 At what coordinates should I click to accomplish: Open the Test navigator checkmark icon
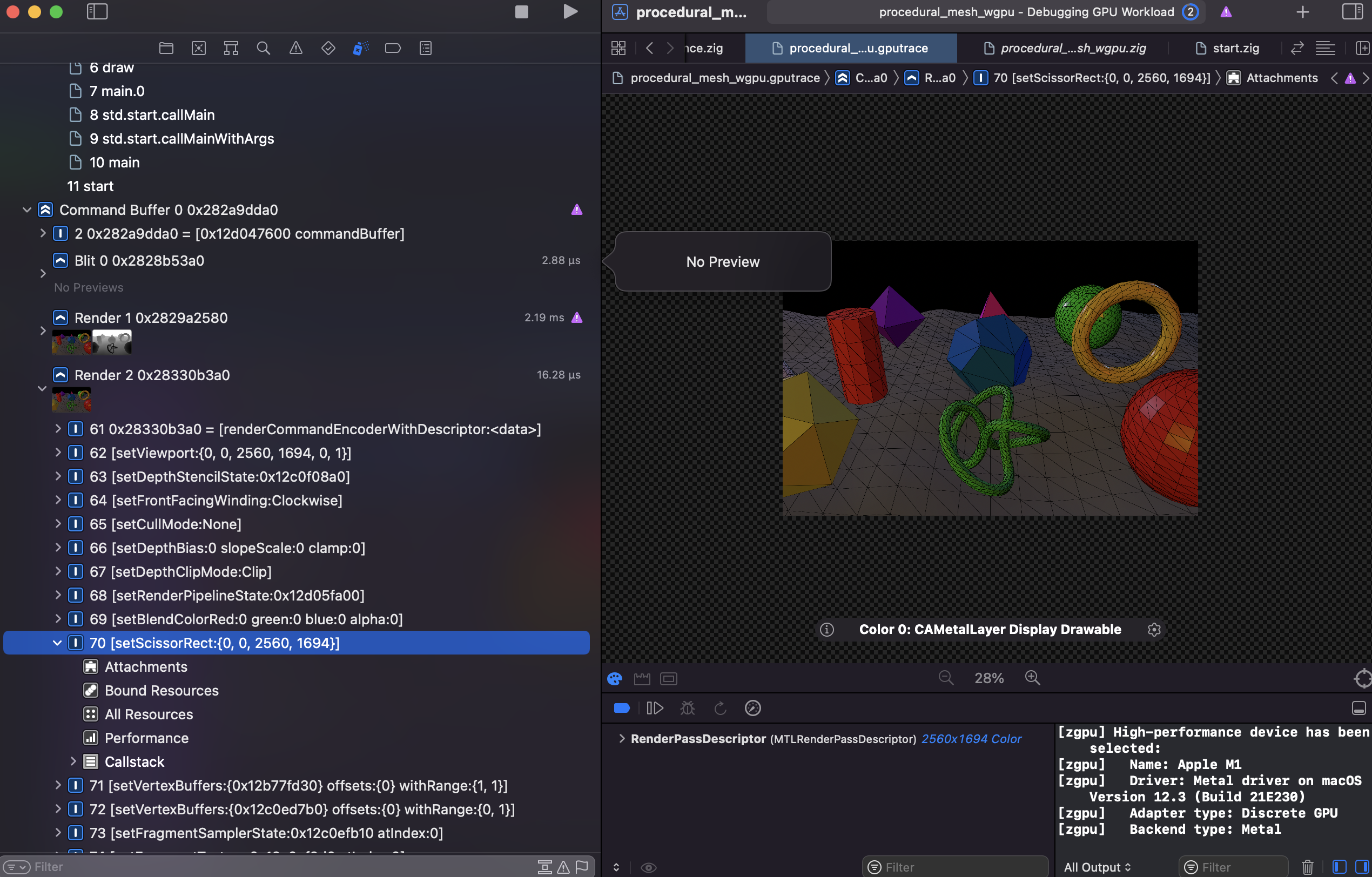328,48
